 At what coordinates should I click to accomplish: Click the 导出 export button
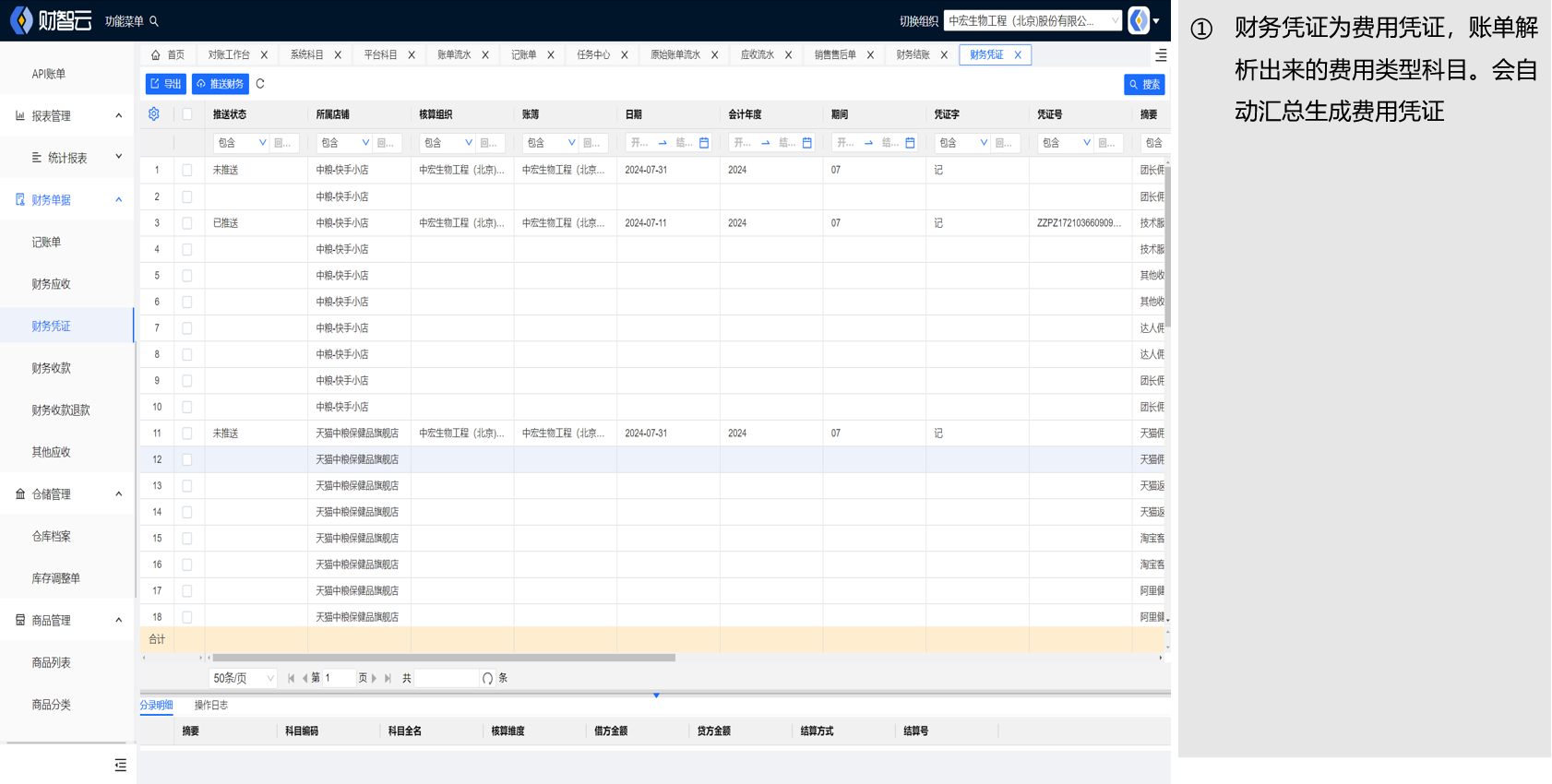coord(166,84)
